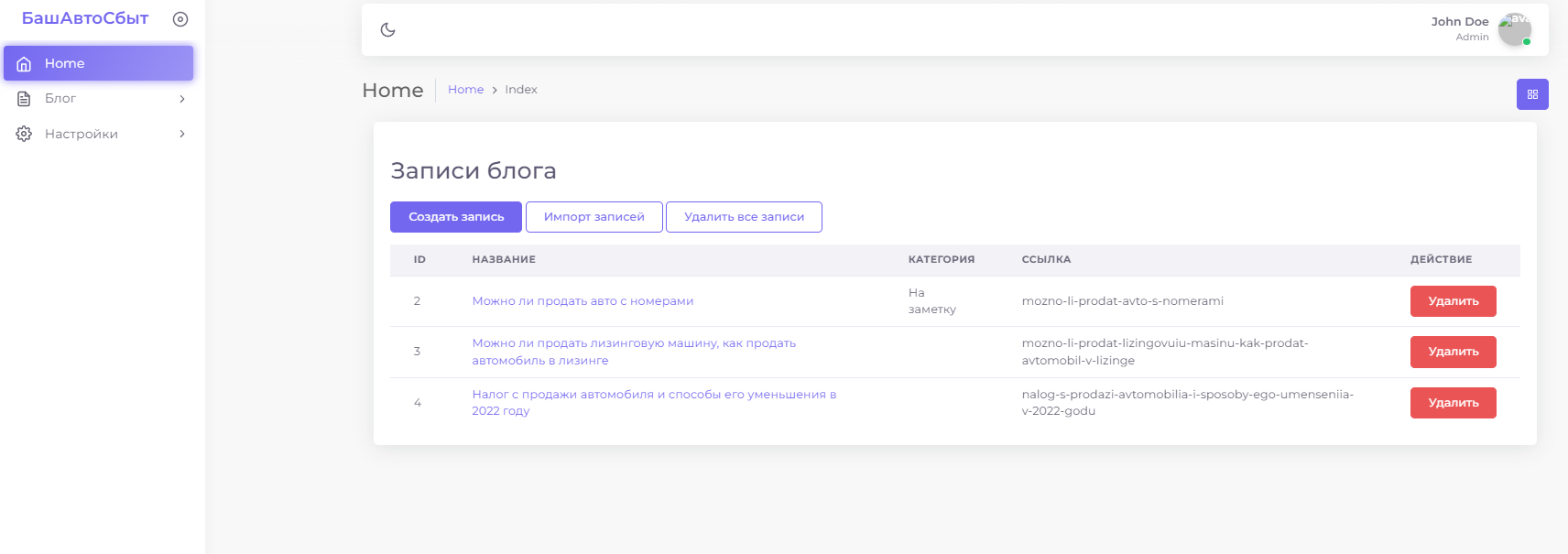Click the Home house icon in sidebar
This screenshot has height=554, width=1568.
[25, 64]
